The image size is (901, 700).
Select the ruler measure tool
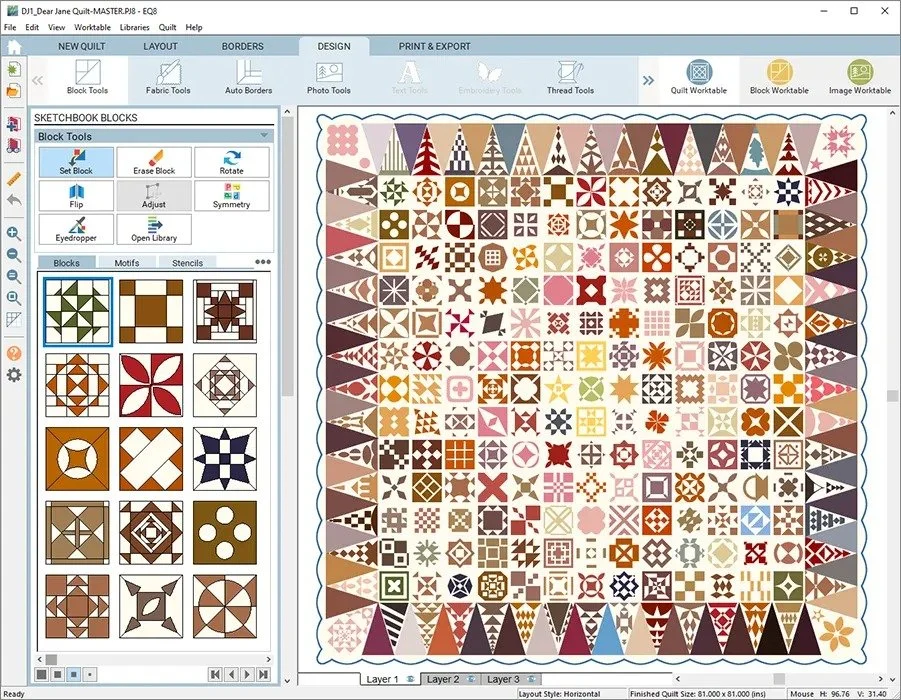click(13, 179)
